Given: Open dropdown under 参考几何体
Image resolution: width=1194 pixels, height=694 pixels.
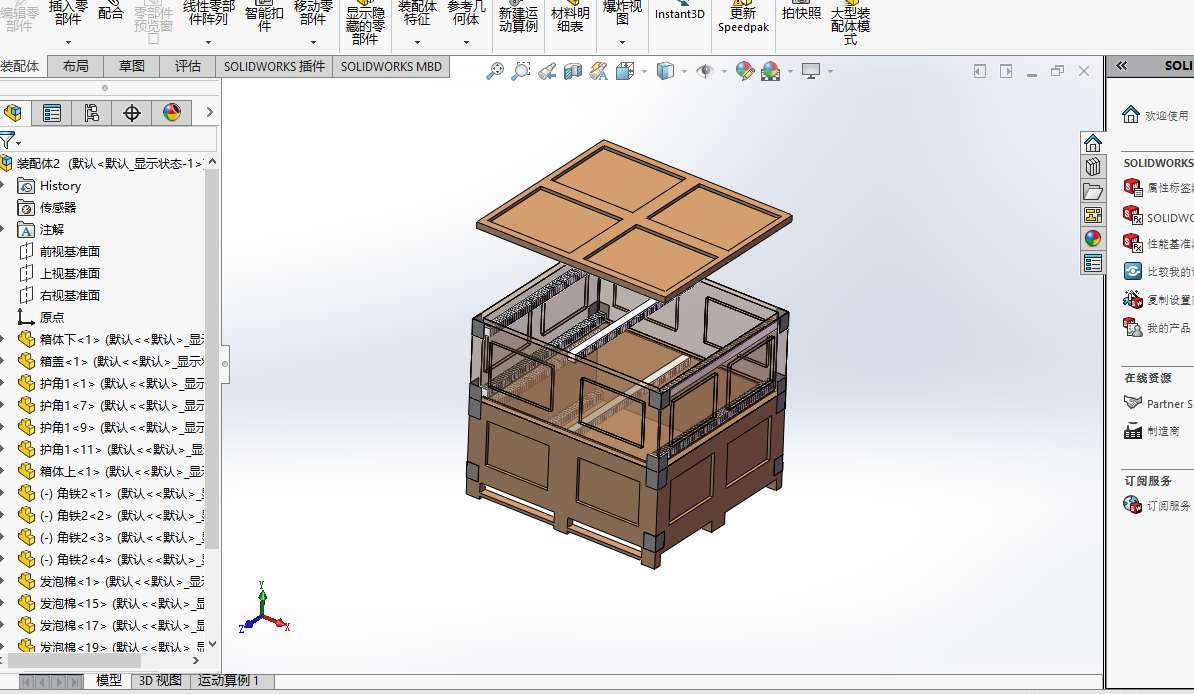Looking at the screenshot, I should (x=466, y=43).
